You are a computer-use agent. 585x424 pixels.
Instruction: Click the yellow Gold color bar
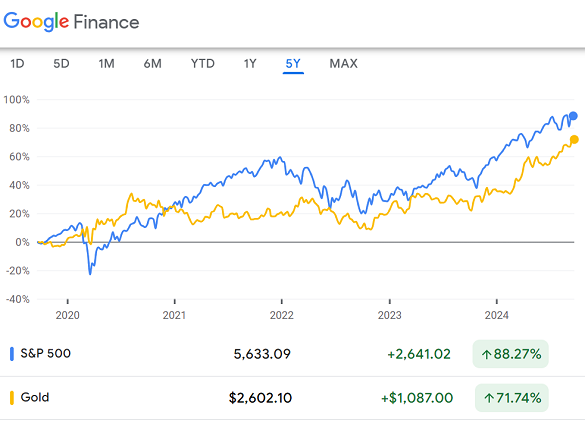click(12, 398)
